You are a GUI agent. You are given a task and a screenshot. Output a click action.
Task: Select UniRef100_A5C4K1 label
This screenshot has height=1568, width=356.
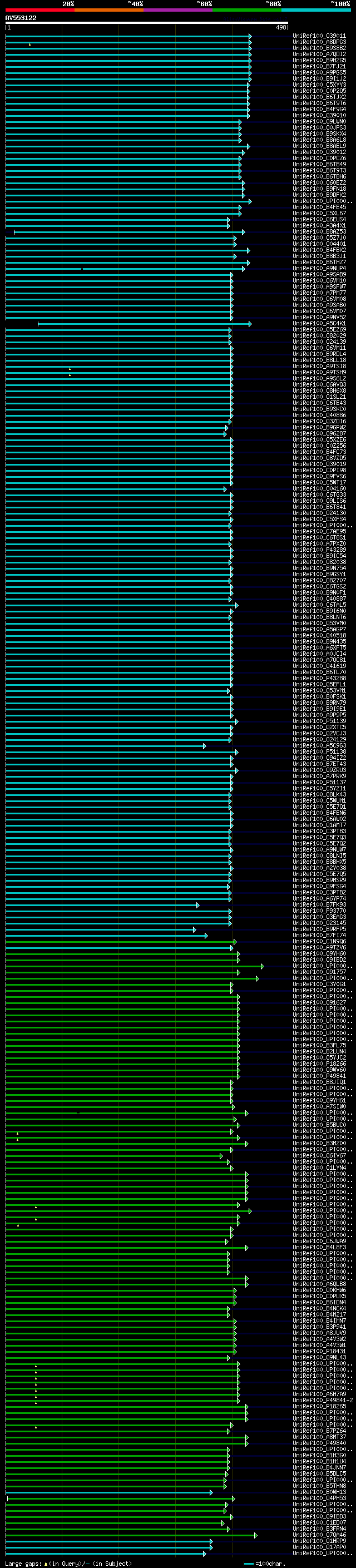tap(319, 323)
